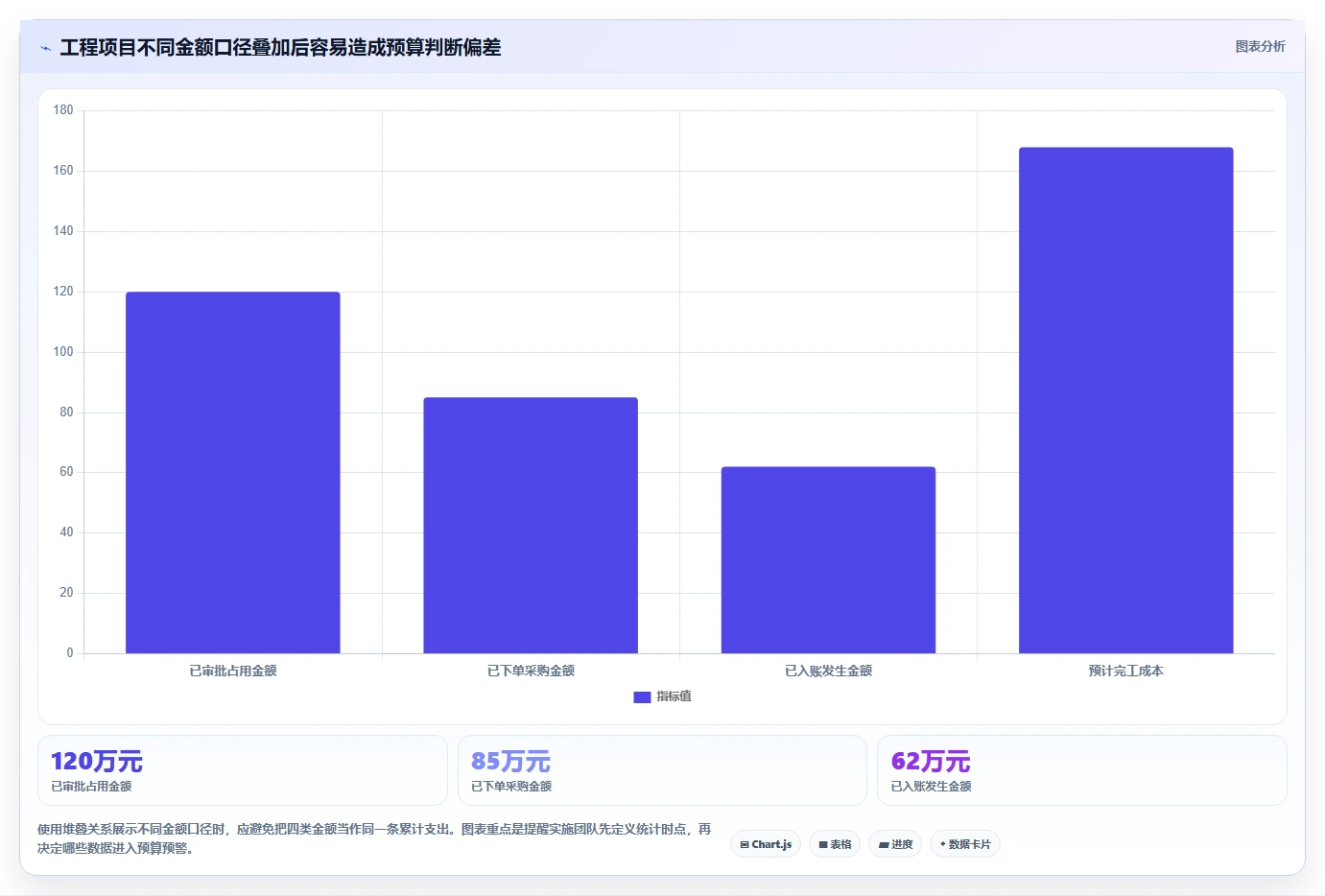The width and height of the screenshot is (1325, 896).
Task: Toggle the 指标值 legend item
Action: pos(662,696)
